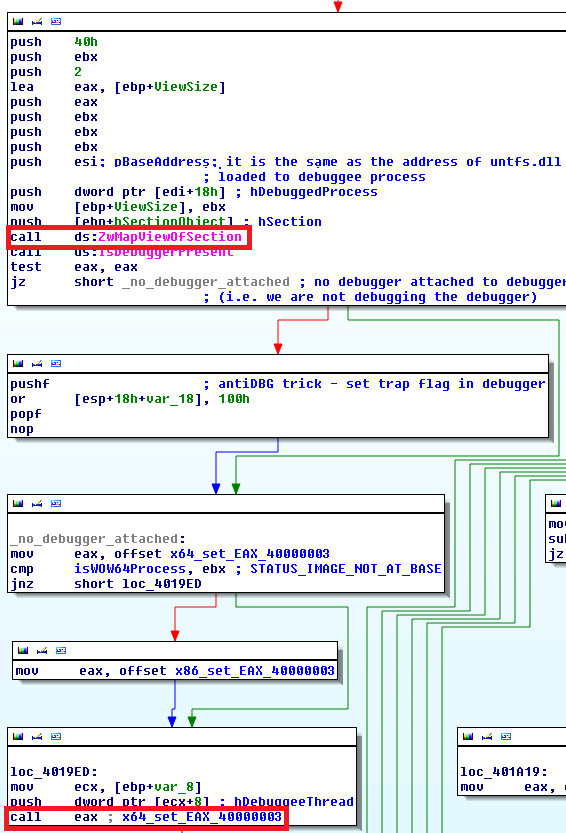This screenshot has height=833, width=566.
Task: Select the 'push 2' instruction
Action: pyautogui.click(x=46, y=72)
